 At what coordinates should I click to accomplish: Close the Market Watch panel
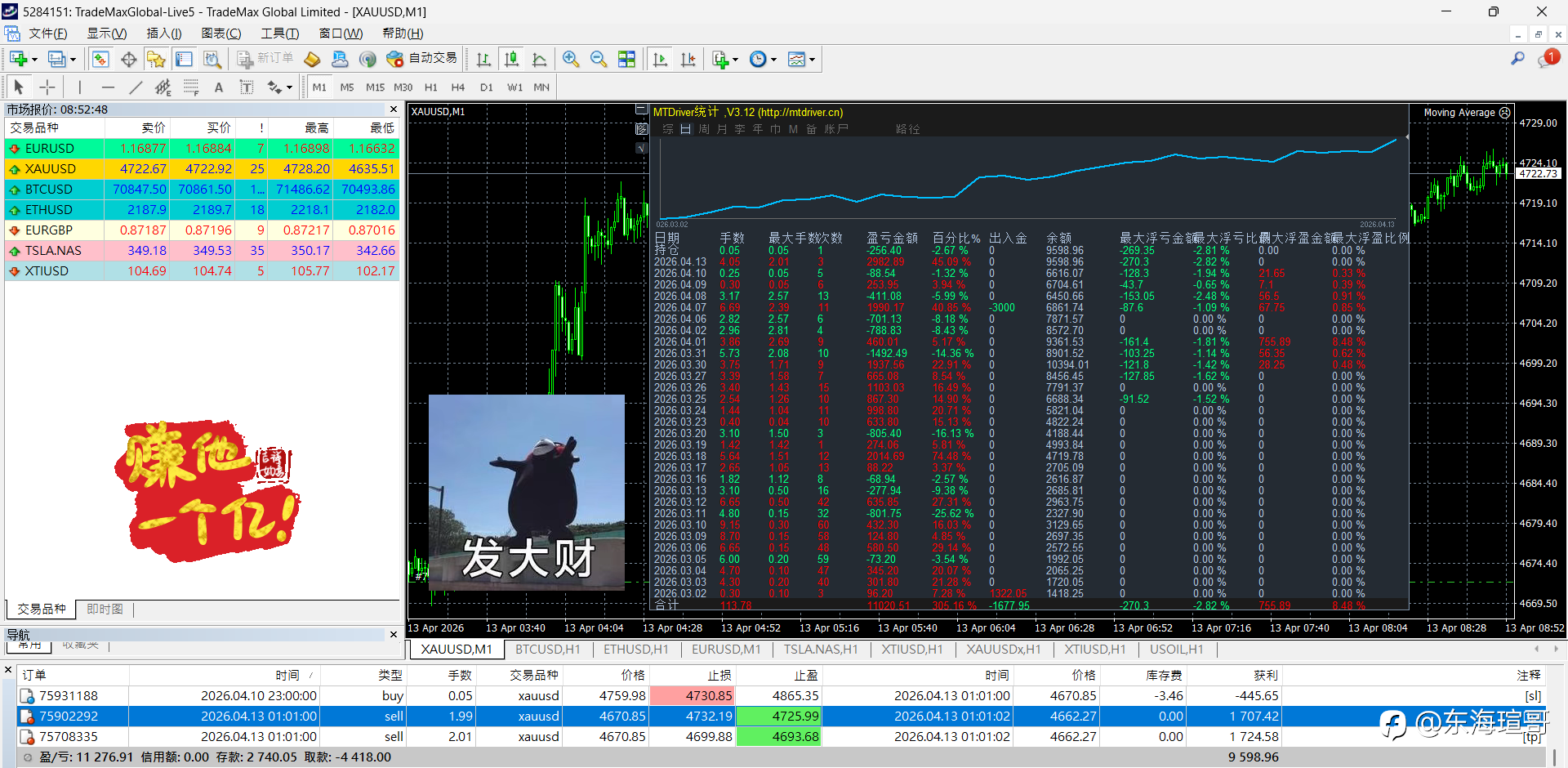tap(394, 109)
